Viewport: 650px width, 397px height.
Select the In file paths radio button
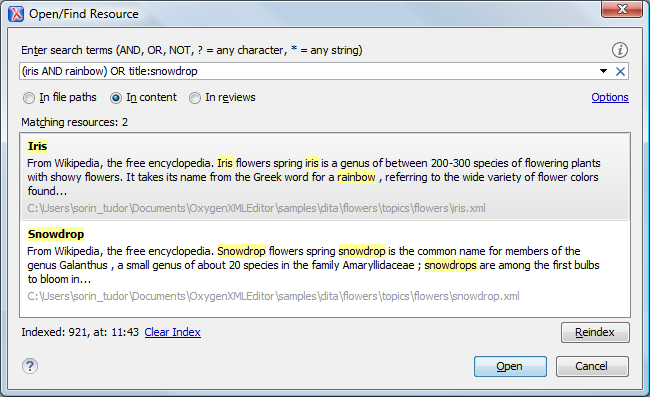[x=29, y=98]
